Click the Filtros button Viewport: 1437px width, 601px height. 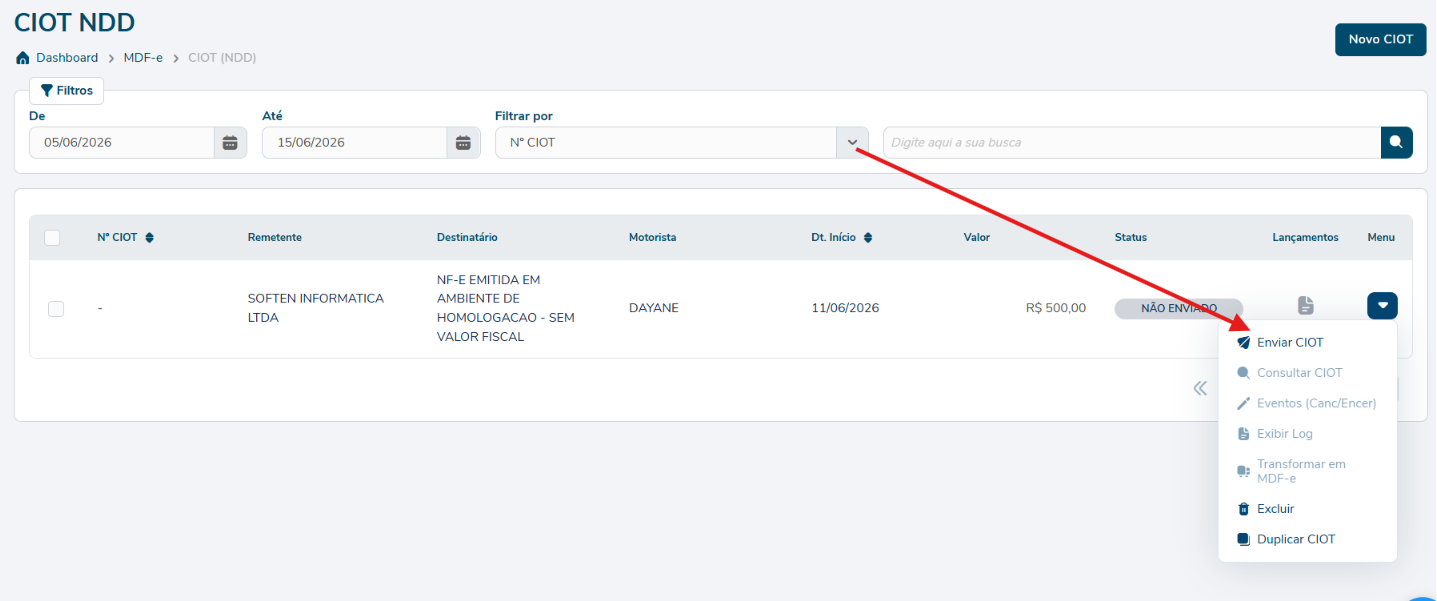pos(66,91)
